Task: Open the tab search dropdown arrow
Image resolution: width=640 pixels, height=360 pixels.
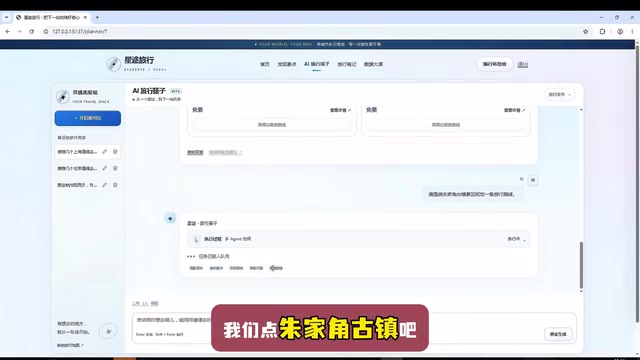Action: pos(6,18)
